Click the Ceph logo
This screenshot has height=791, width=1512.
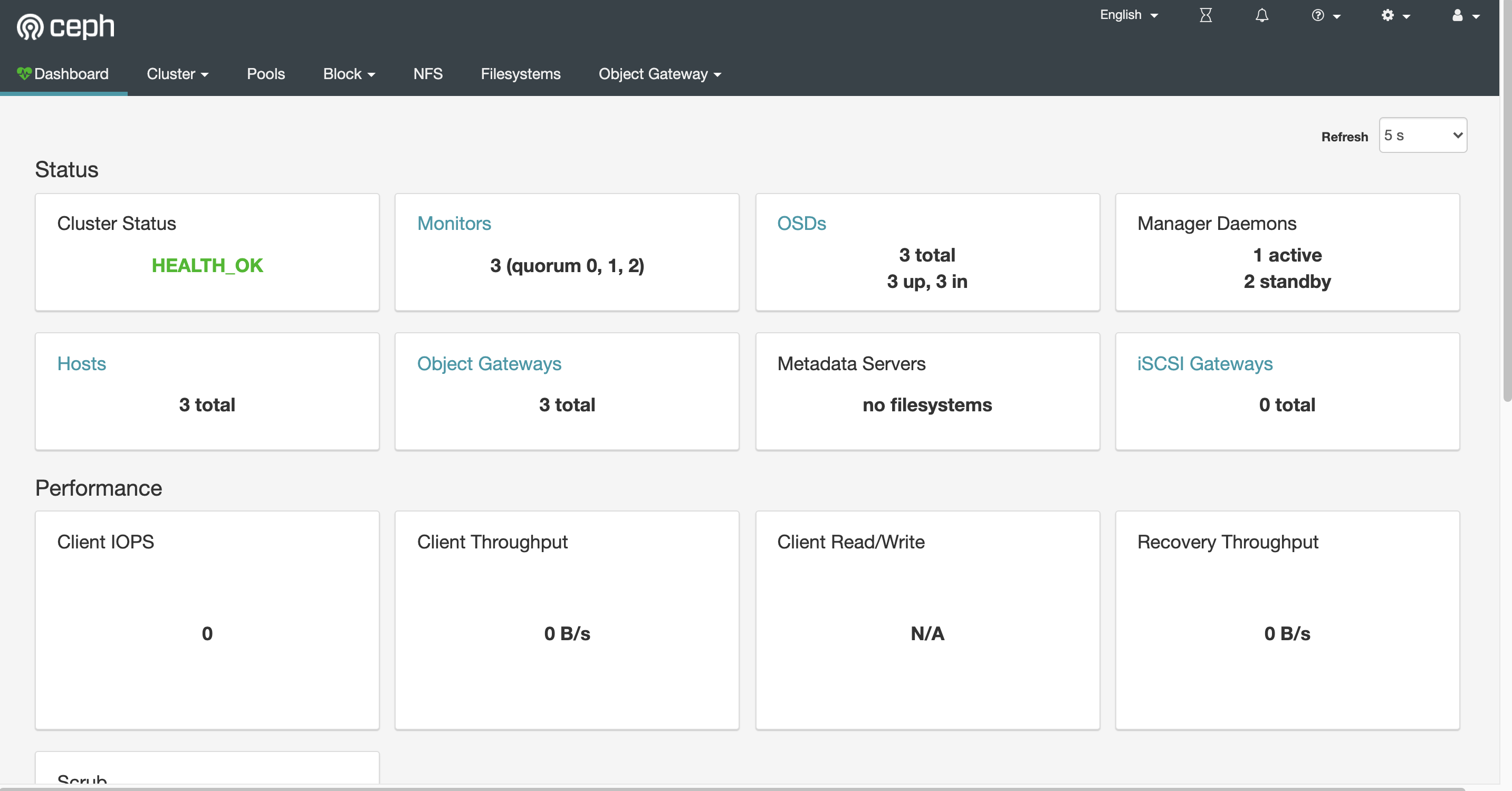tap(66, 26)
